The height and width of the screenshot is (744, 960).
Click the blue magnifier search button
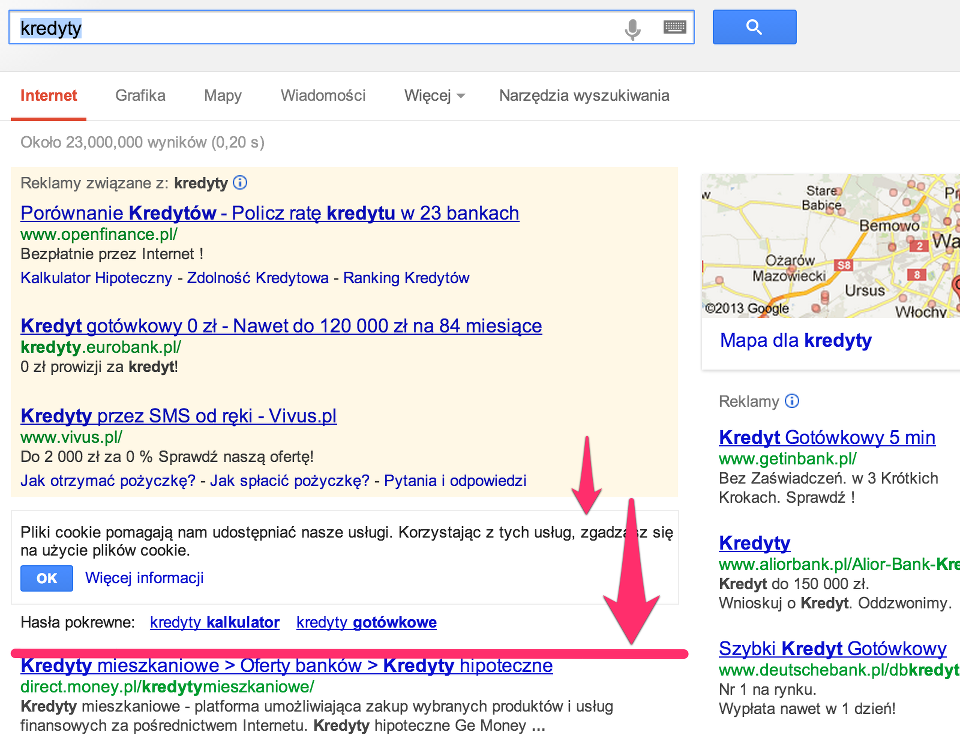[754, 27]
